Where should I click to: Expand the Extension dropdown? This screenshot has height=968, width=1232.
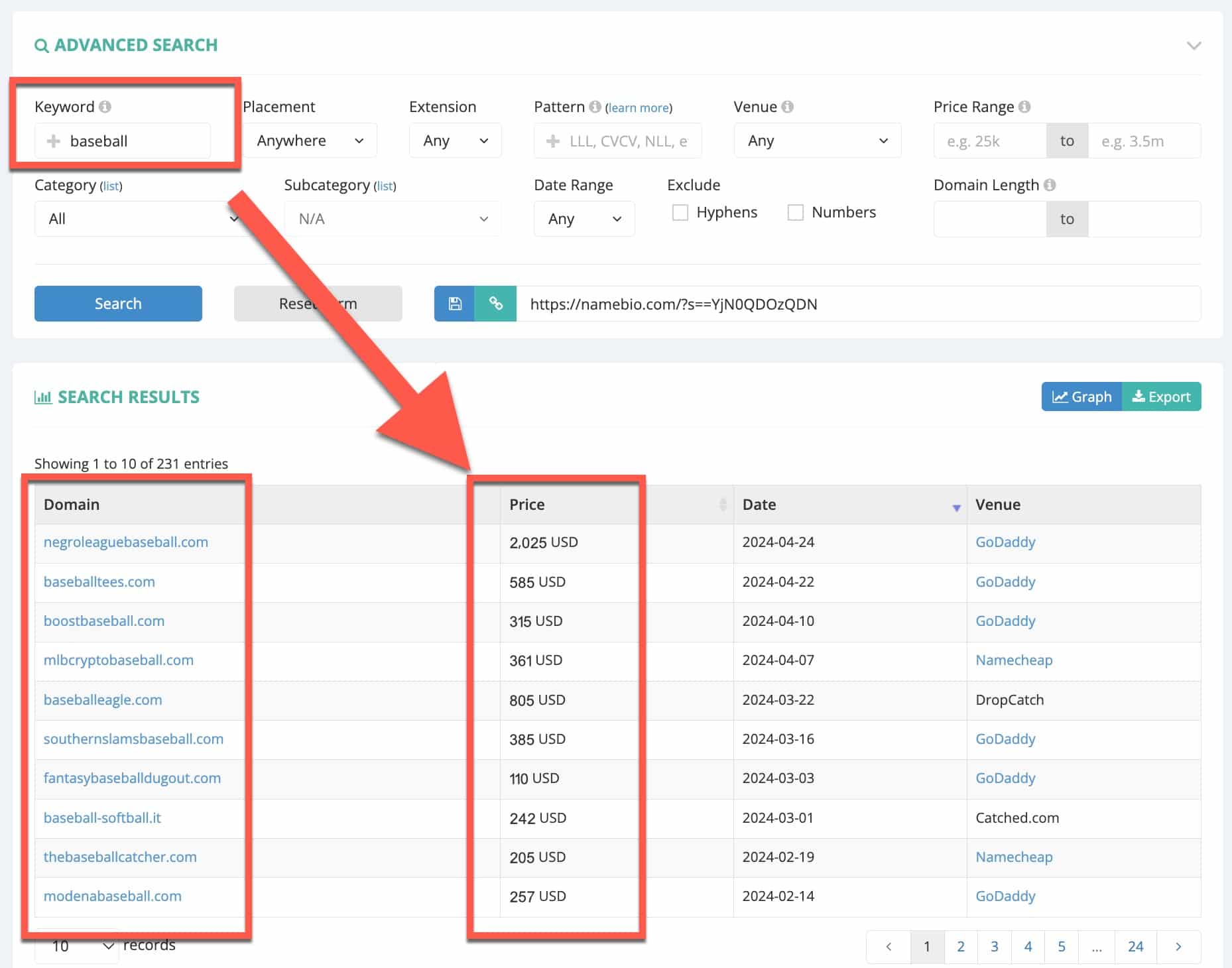[455, 141]
